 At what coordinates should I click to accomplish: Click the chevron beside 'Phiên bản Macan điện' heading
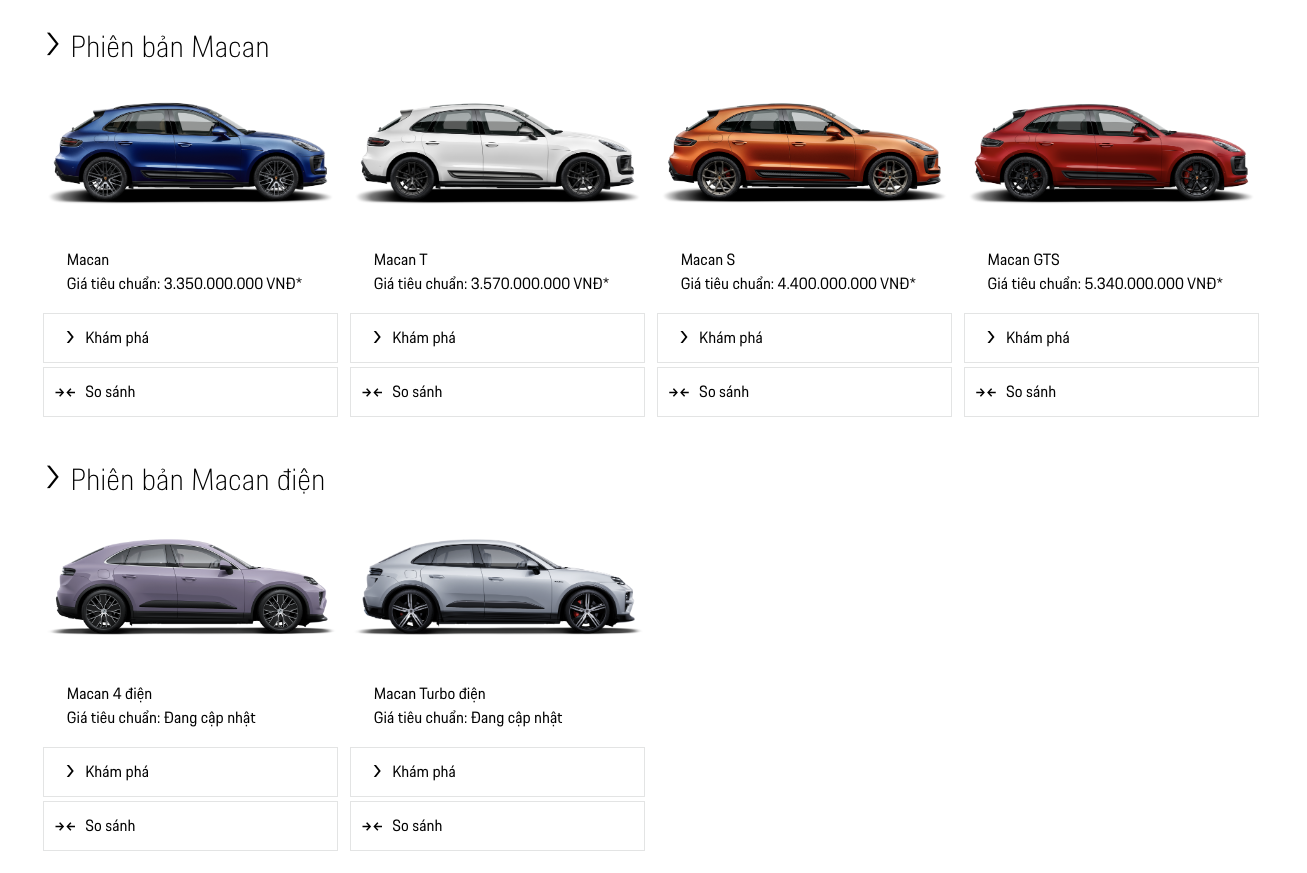tap(52, 477)
